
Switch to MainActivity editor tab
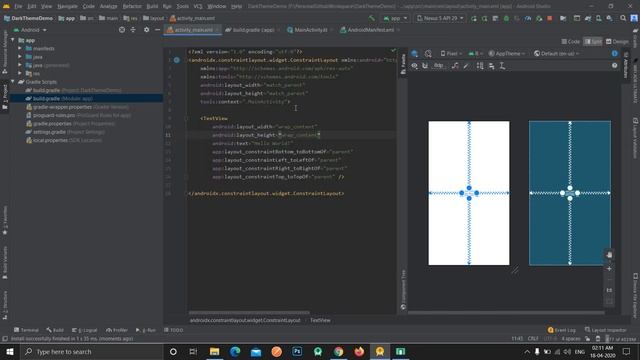[x=310, y=30]
